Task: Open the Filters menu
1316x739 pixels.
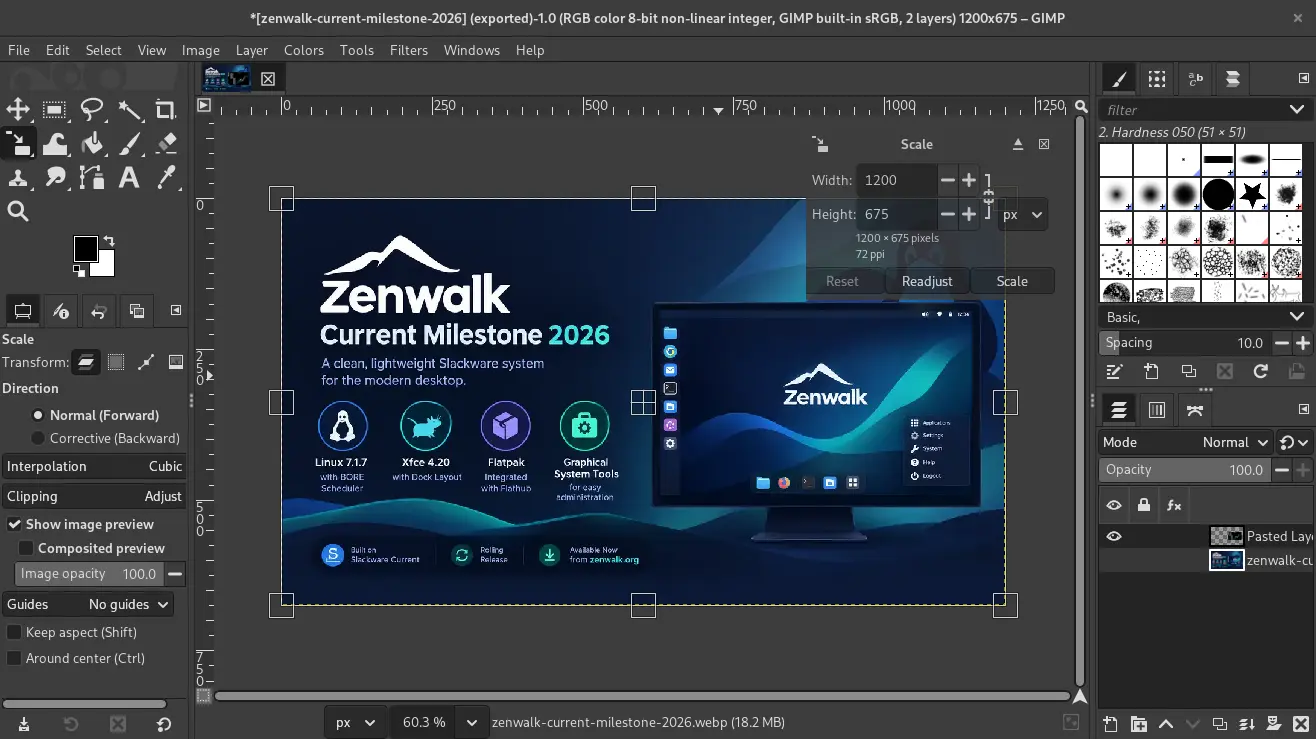Action: (x=409, y=50)
